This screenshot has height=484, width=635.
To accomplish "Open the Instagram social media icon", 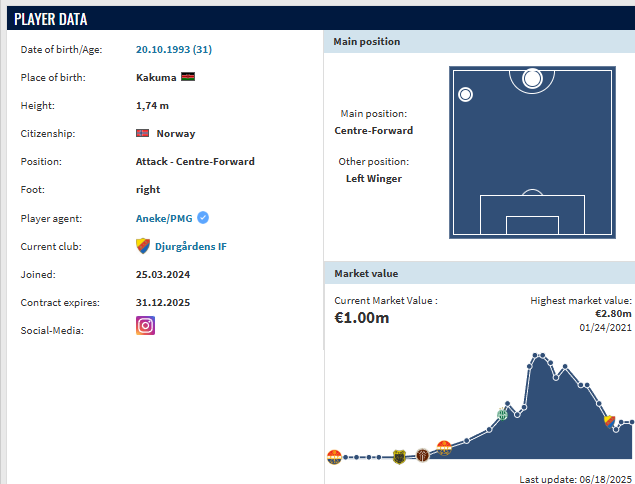I will [x=145, y=326].
